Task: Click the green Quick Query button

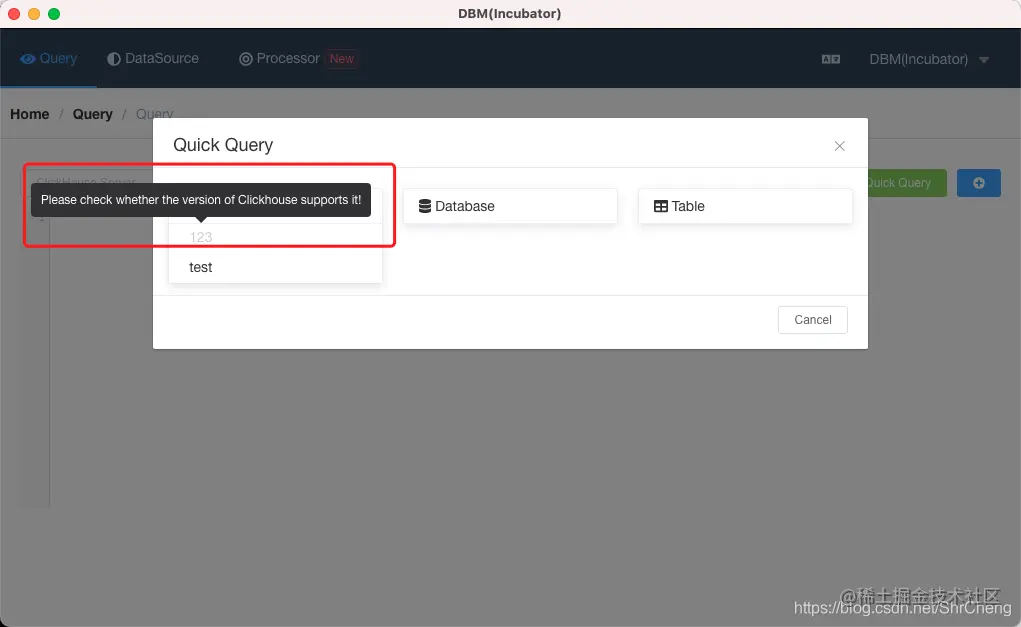Action: [x=905, y=183]
